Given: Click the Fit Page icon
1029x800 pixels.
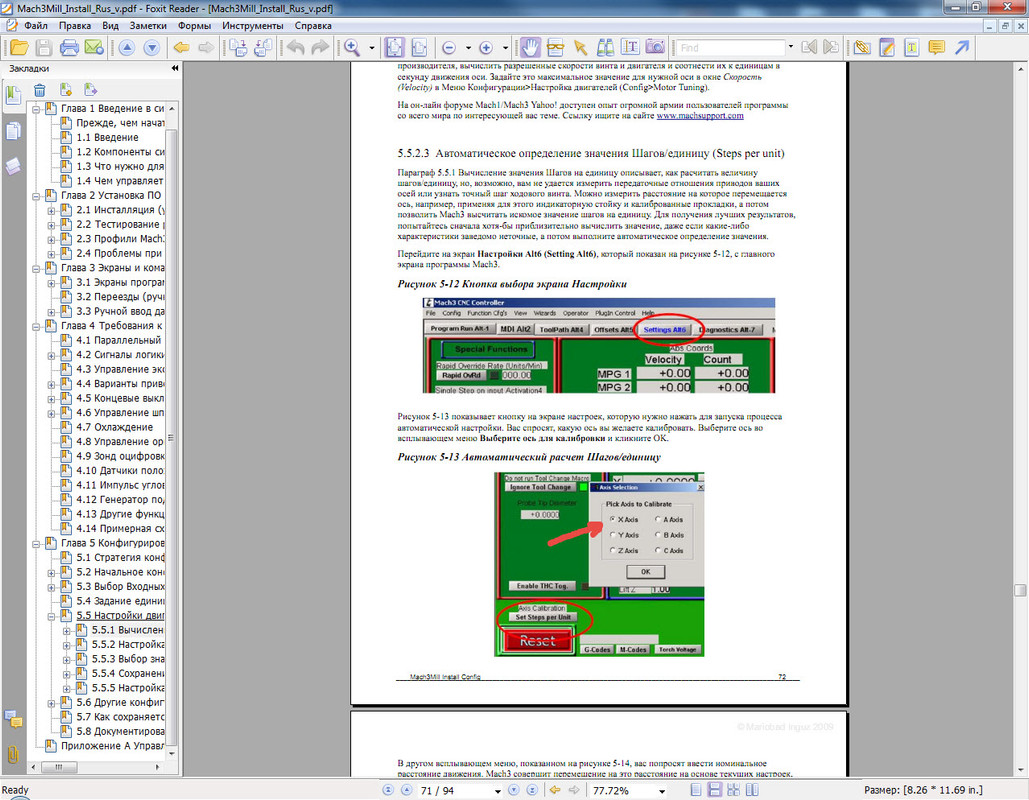Looking at the screenshot, I should coord(394,48).
